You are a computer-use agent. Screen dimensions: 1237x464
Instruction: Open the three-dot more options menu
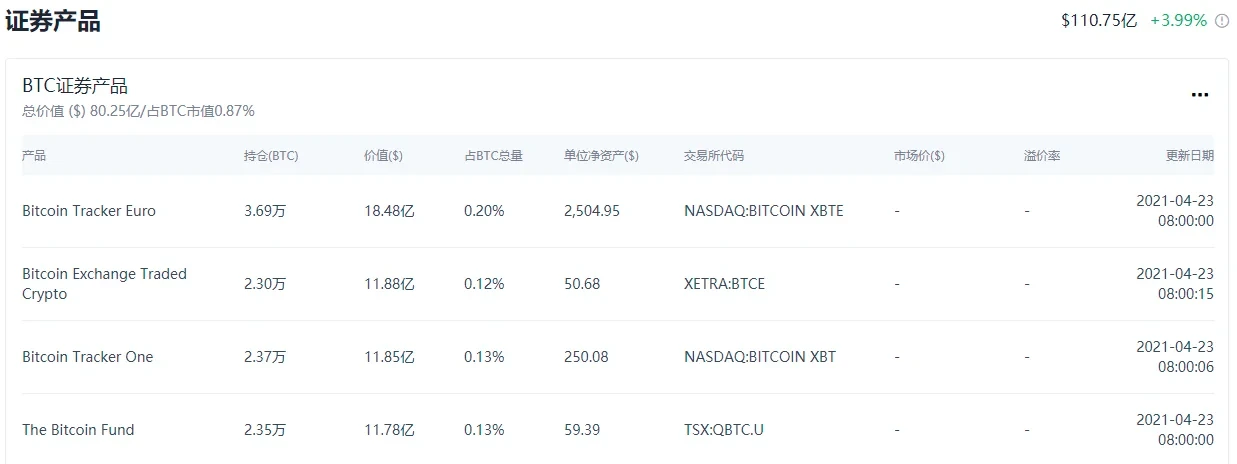(1200, 95)
